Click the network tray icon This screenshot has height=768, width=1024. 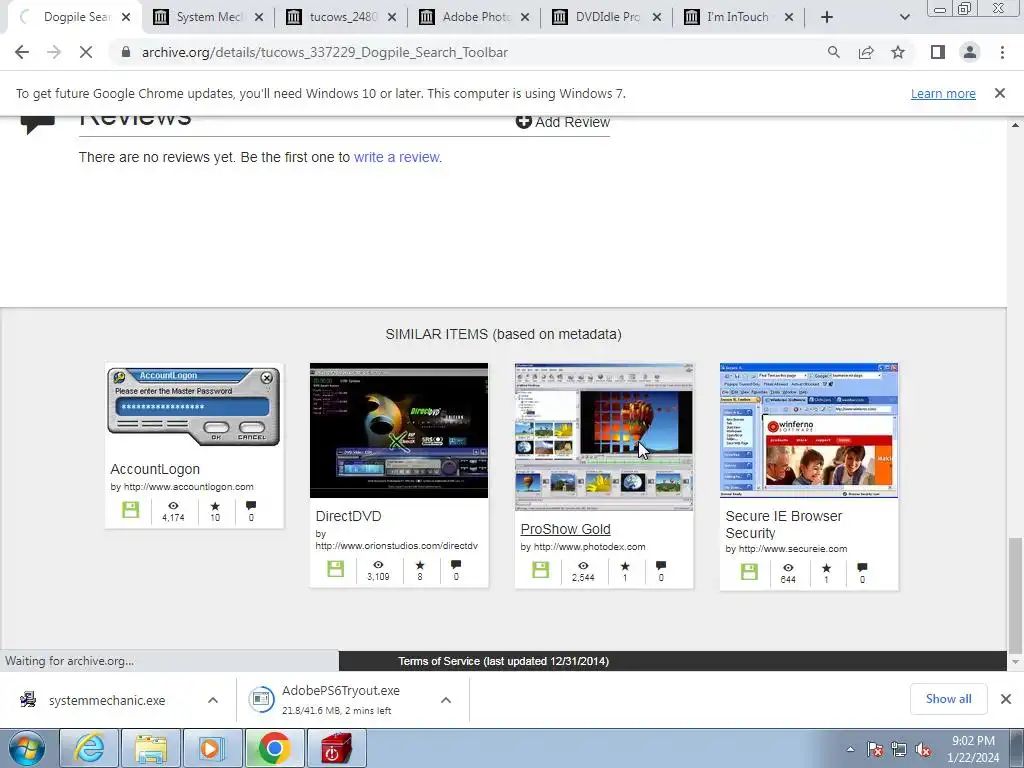[899, 750]
